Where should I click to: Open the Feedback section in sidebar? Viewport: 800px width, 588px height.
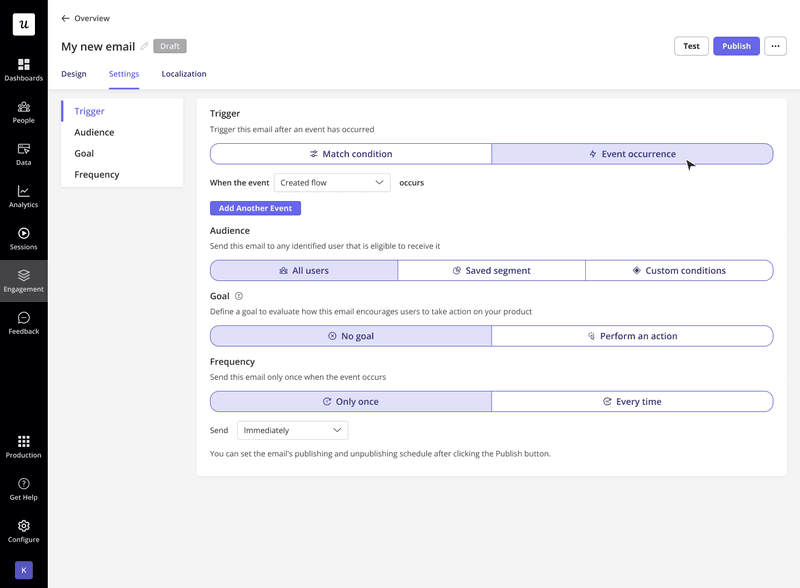(x=23, y=324)
